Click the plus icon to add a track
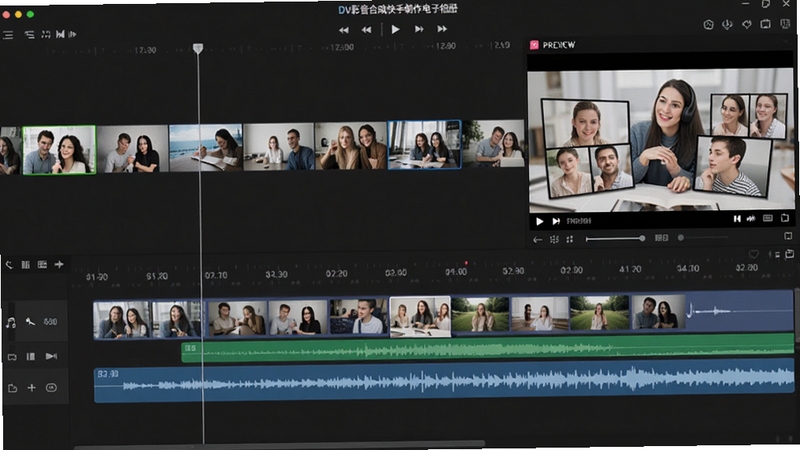The height and width of the screenshot is (450, 800). (32, 388)
